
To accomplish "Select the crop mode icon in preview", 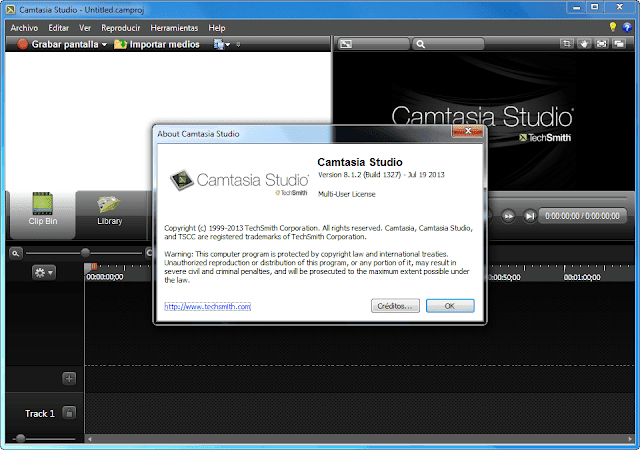I will click(567, 44).
